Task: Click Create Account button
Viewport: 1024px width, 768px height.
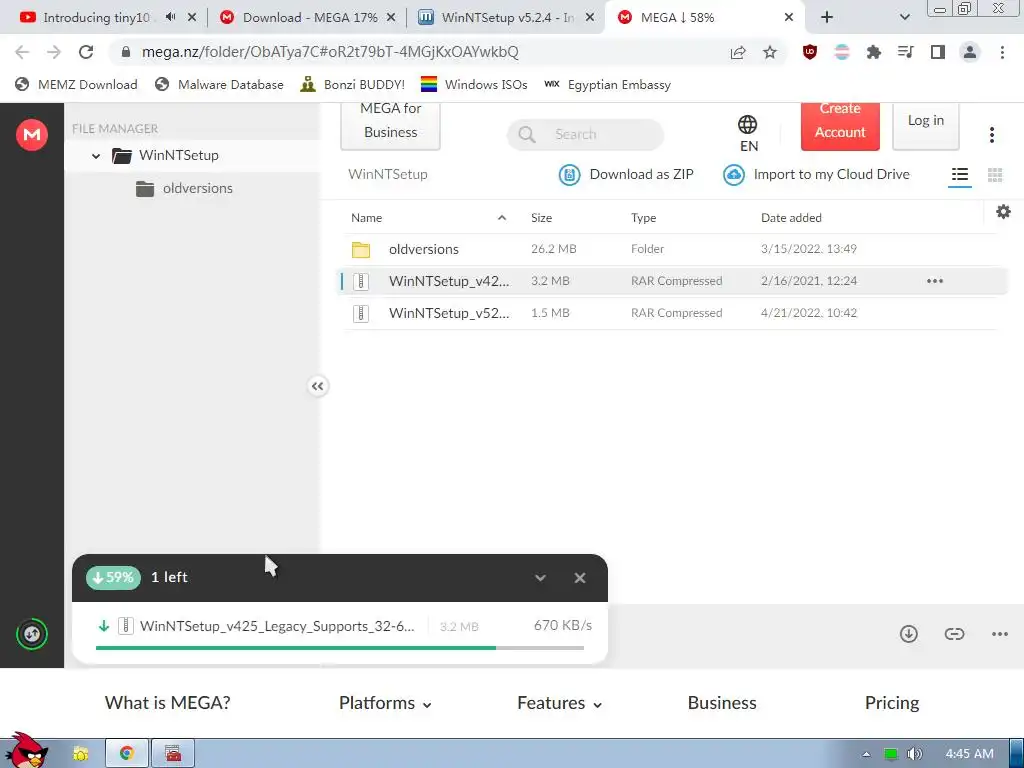Action: point(840,125)
